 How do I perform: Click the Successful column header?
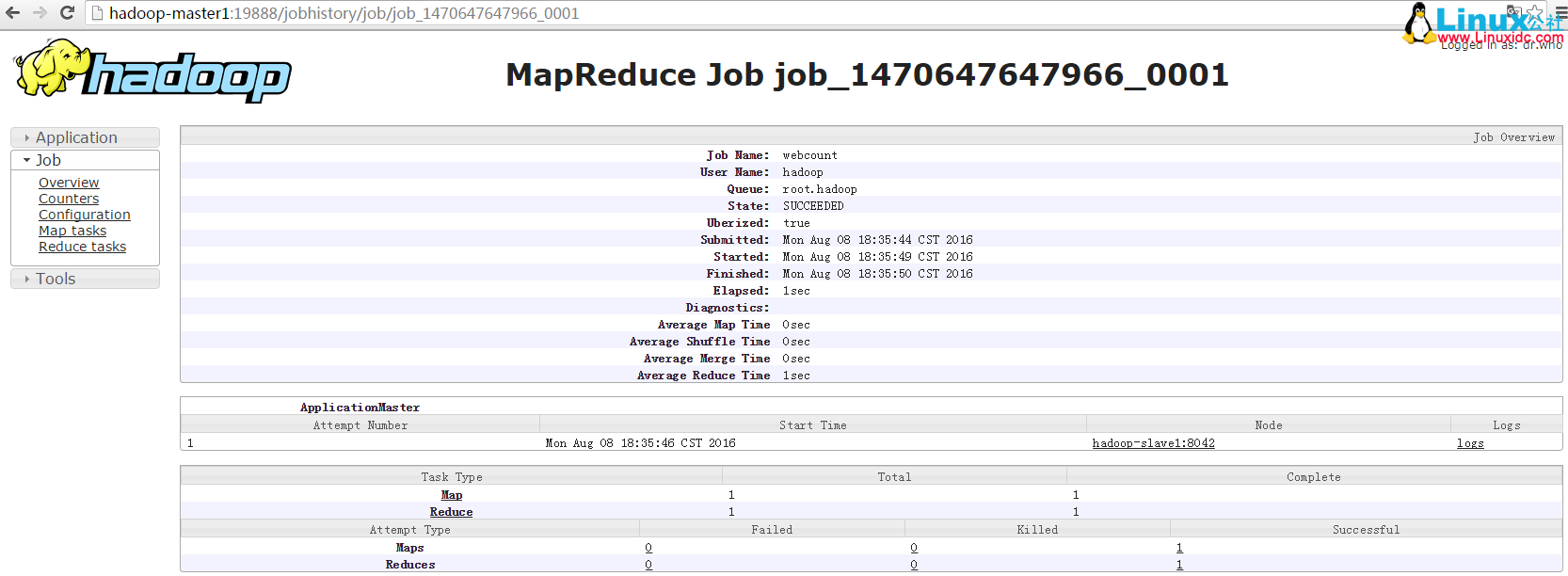point(1367,530)
